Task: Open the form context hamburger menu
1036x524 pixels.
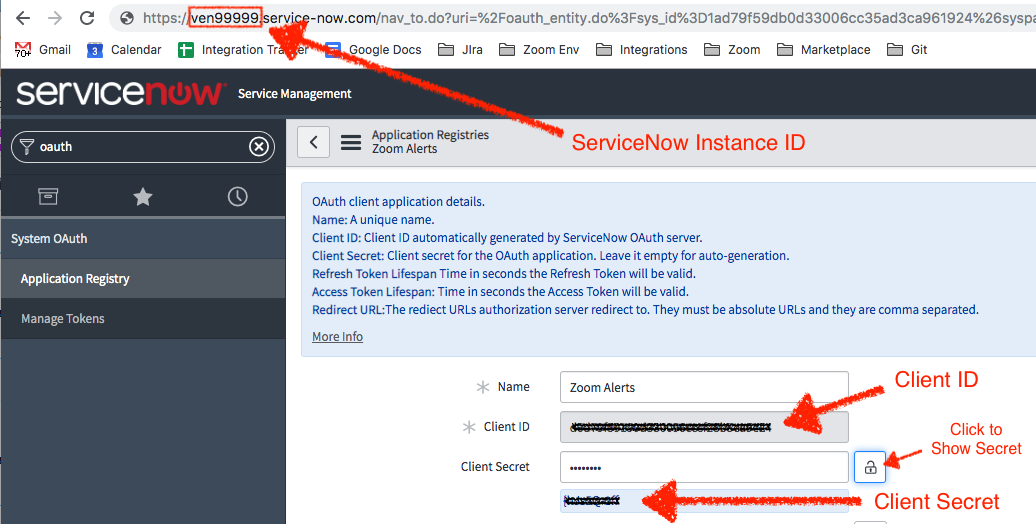Action: [x=351, y=142]
